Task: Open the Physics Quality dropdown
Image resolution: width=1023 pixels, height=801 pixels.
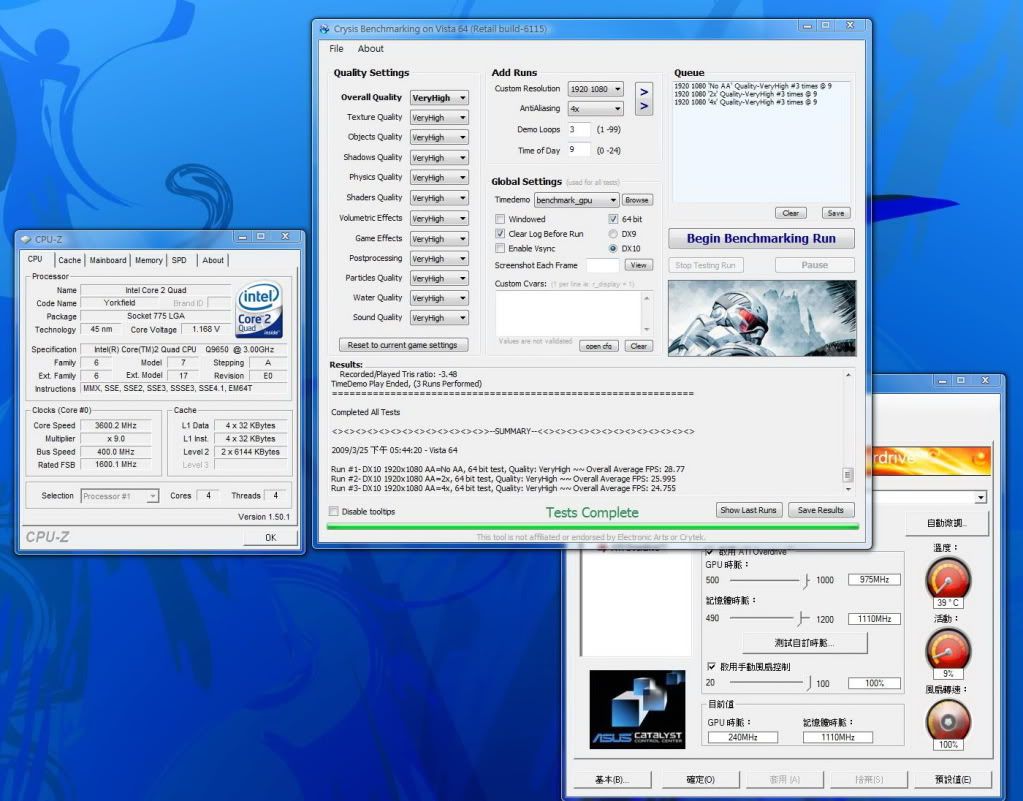Action: [x=439, y=177]
